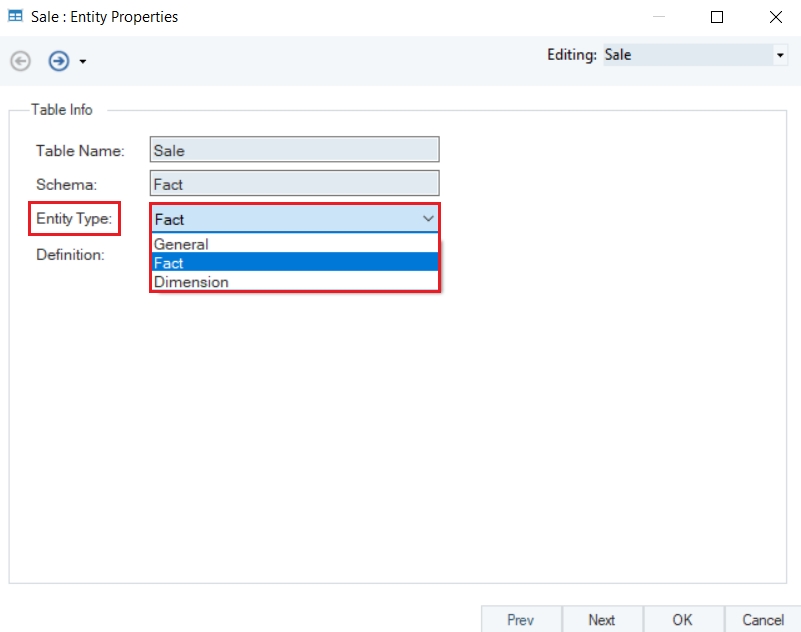Click the Table Info group title

pyautogui.click(x=62, y=110)
